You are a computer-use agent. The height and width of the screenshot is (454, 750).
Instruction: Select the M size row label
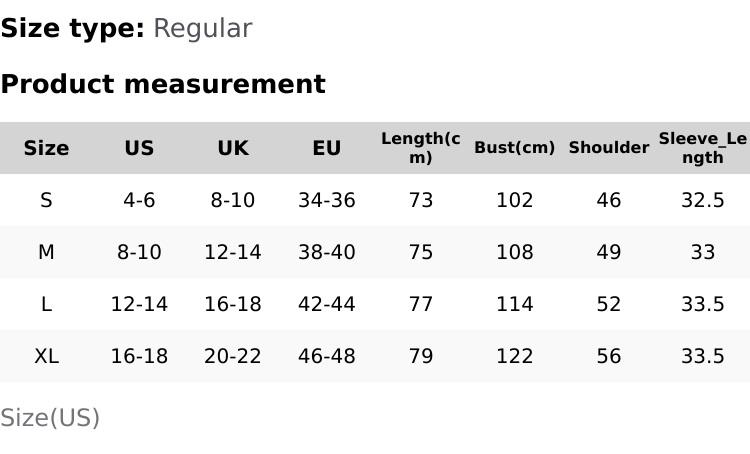46,252
